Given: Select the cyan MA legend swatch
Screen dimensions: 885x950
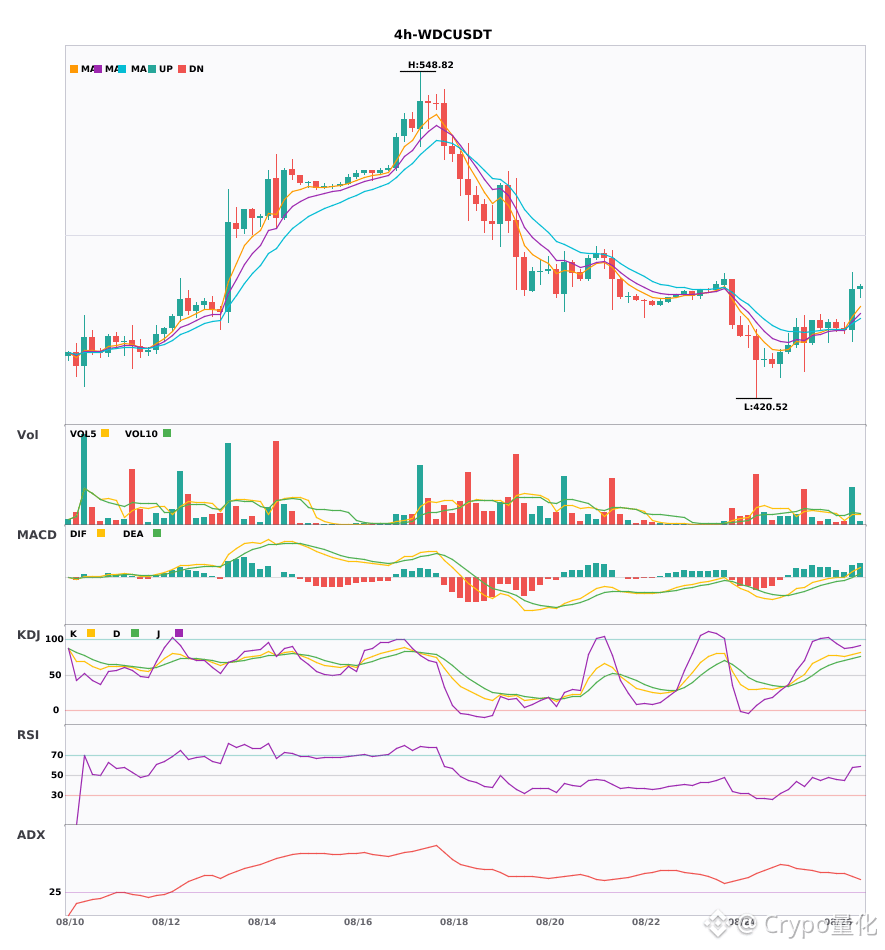Looking at the screenshot, I should [122, 69].
